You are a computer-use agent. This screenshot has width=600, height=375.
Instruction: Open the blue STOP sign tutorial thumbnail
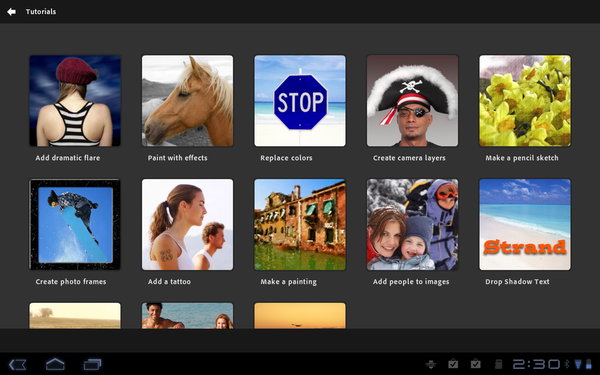[x=300, y=101]
